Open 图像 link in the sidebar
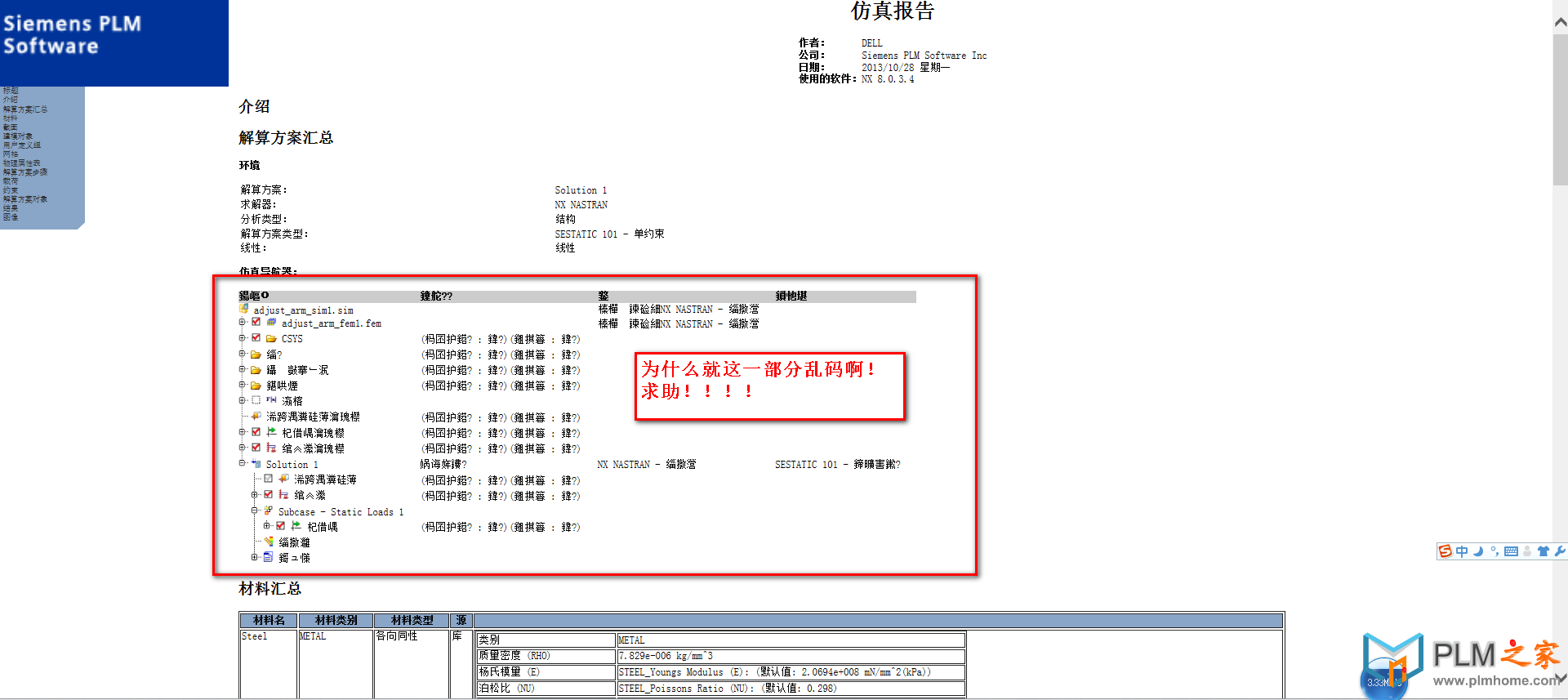 tap(10, 216)
